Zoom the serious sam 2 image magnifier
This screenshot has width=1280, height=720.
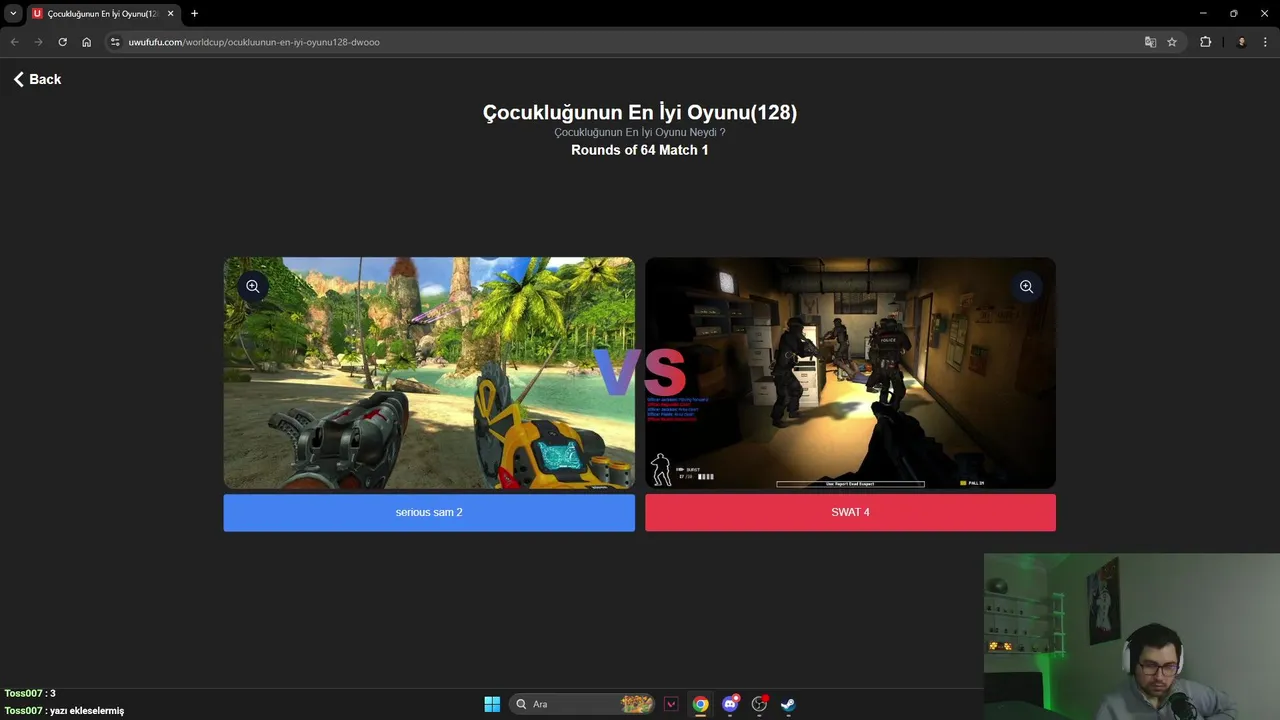click(253, 286)
